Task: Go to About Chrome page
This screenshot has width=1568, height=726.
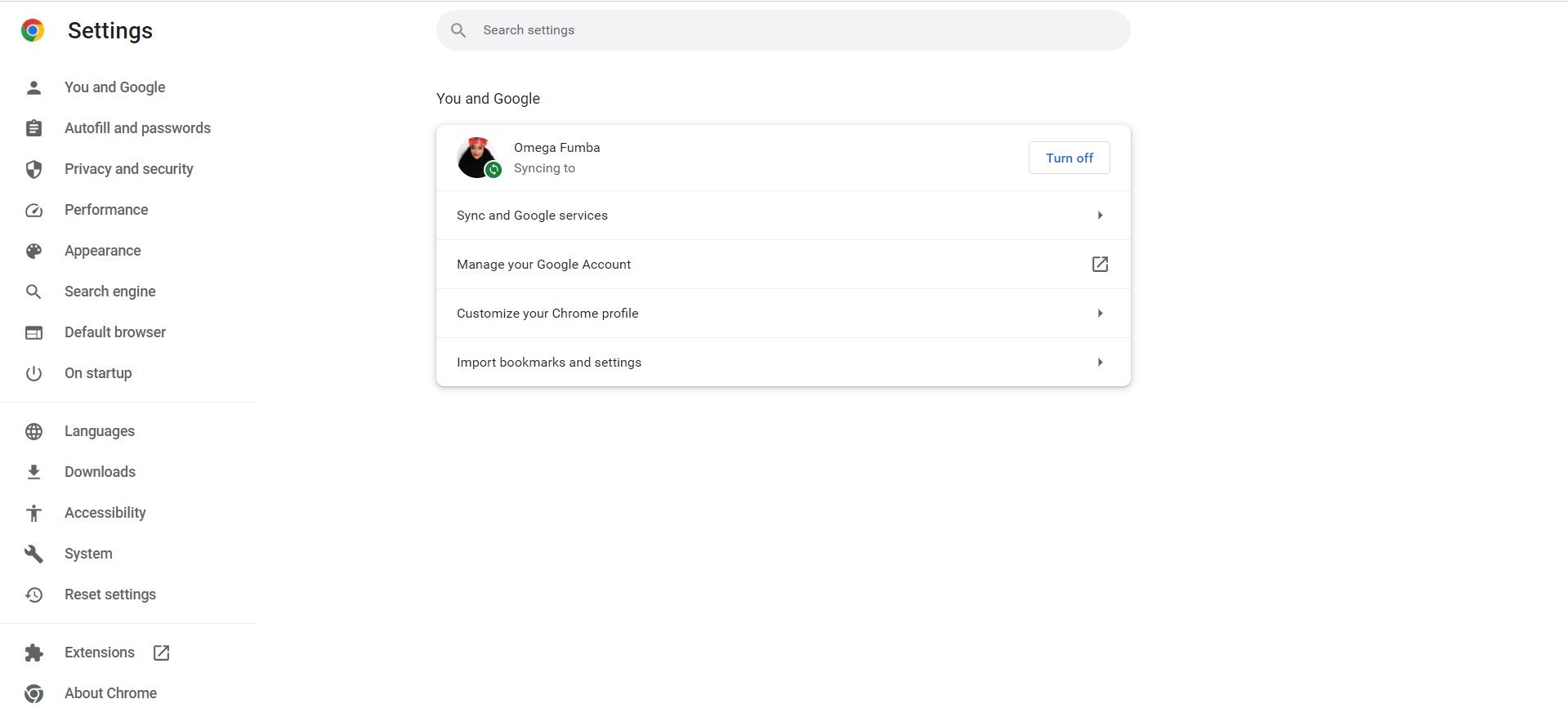Action: pyautogui.click(x=110, y=693)
